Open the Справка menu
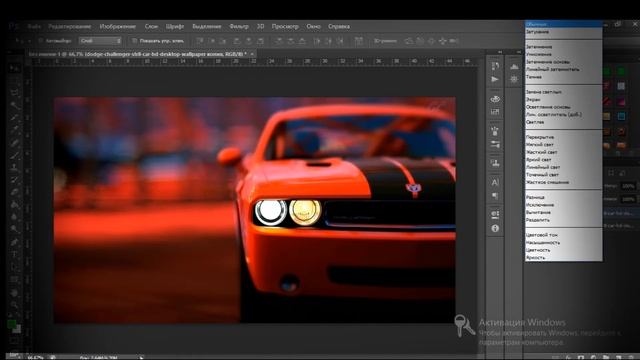The height and width of the screenshot is (360, 640). point(339,27)
